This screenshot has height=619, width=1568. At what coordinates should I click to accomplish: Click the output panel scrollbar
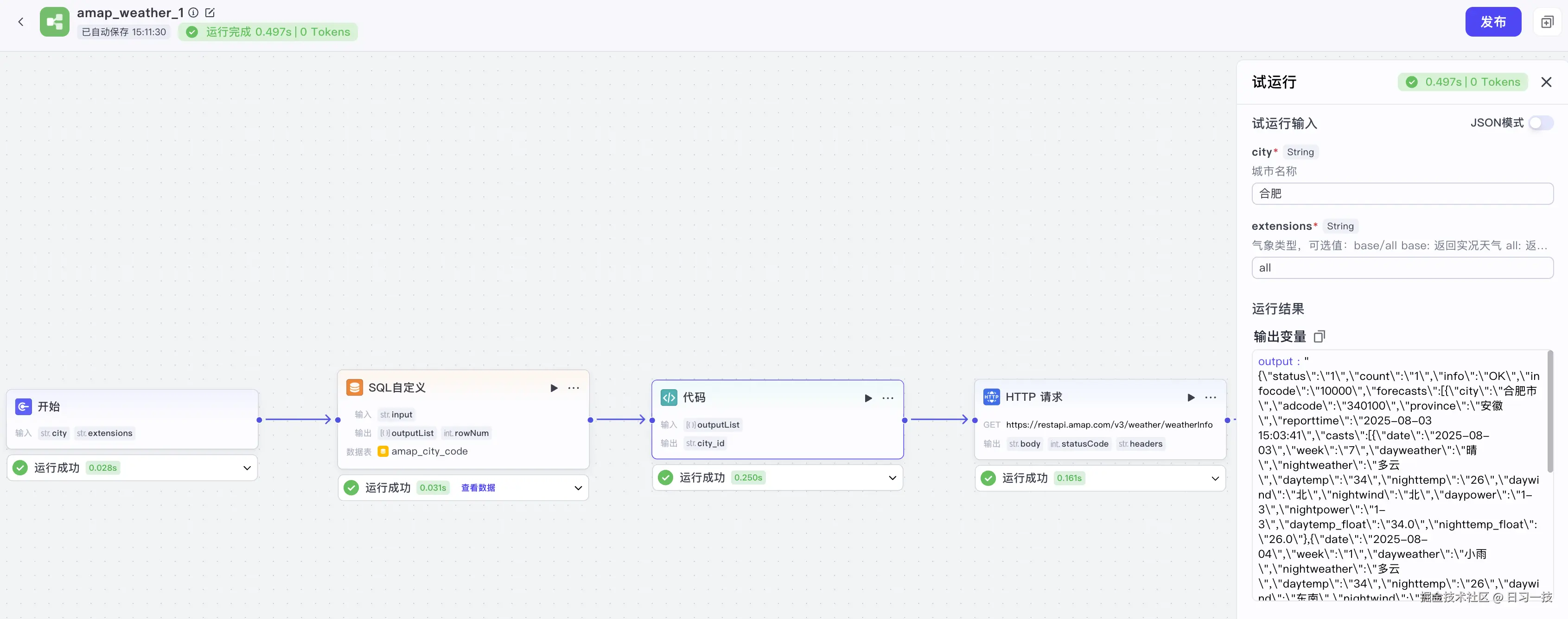coord(1550,411)
